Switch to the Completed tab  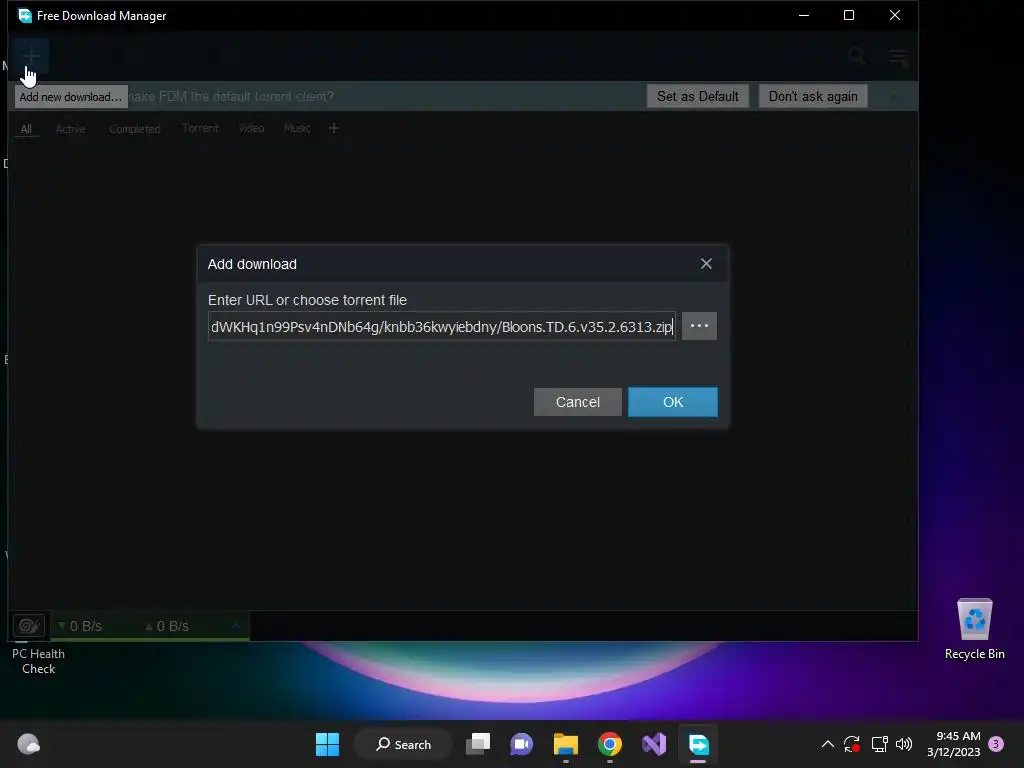click(135, 129)
